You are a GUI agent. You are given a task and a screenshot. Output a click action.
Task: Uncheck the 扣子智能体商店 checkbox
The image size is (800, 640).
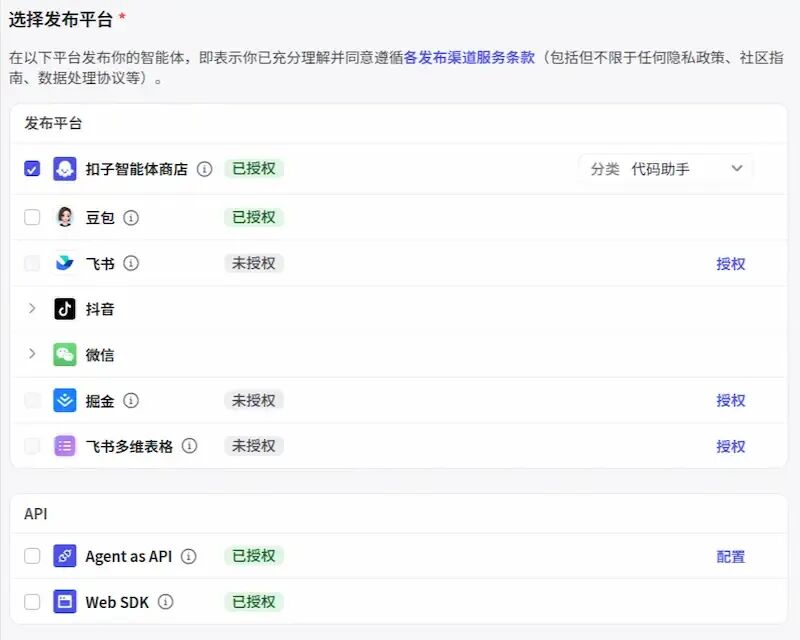pyautogui.click(x=32, y=168)
